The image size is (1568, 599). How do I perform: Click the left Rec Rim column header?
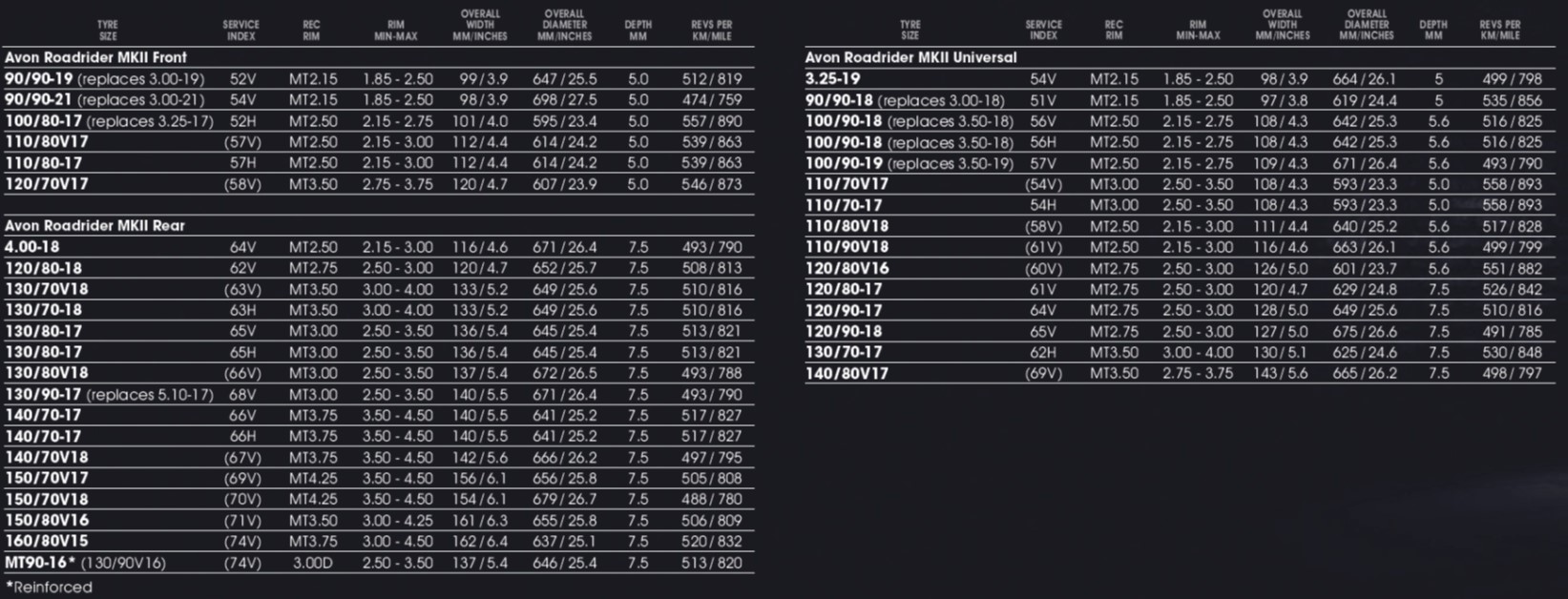point(311,31)
